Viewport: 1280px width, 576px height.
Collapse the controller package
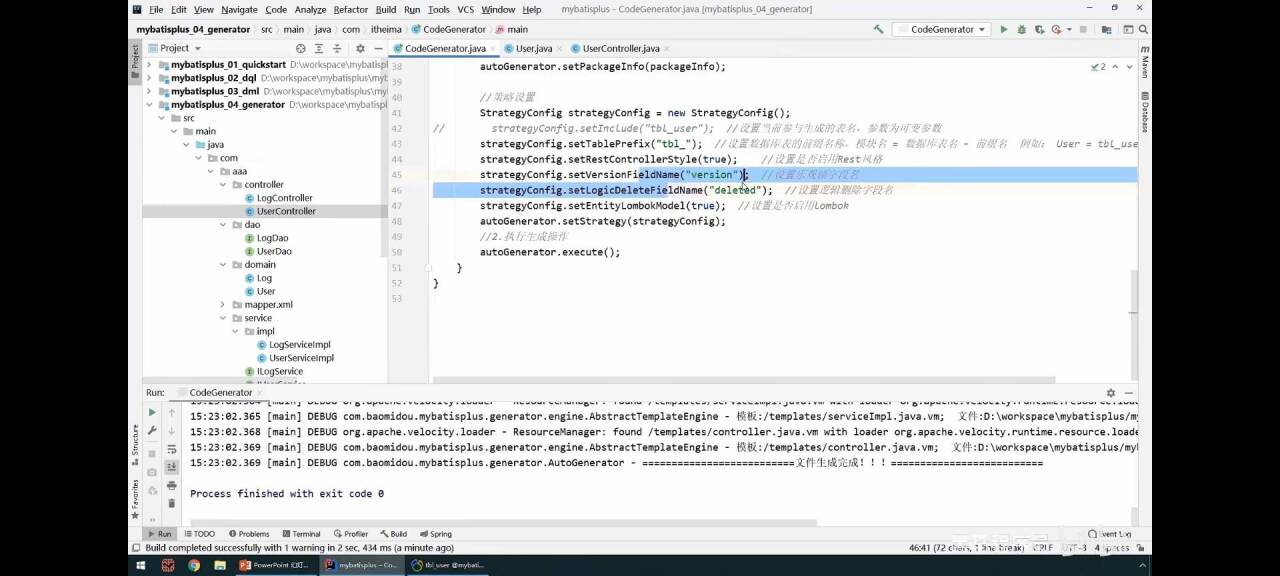[223, 185]
